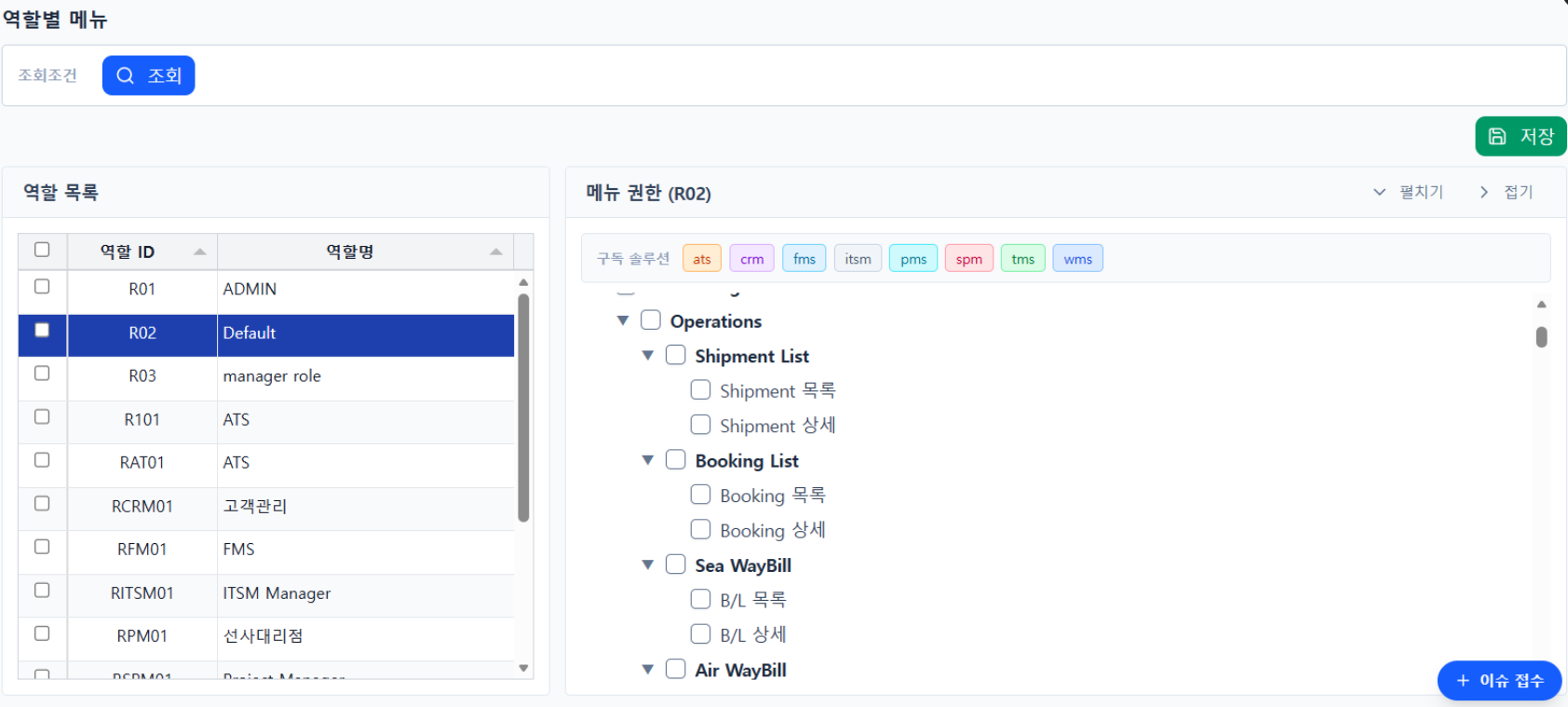Tick the select-all header checkbox
The image size is (1568, 707).
point(42,250)
